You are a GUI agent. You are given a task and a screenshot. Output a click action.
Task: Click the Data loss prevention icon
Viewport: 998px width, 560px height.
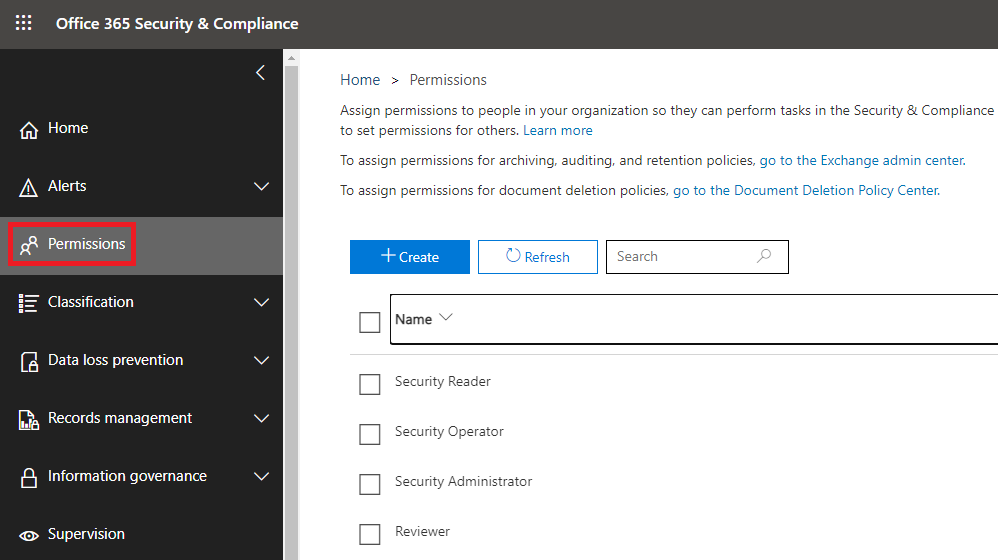[x=29, y=361]
